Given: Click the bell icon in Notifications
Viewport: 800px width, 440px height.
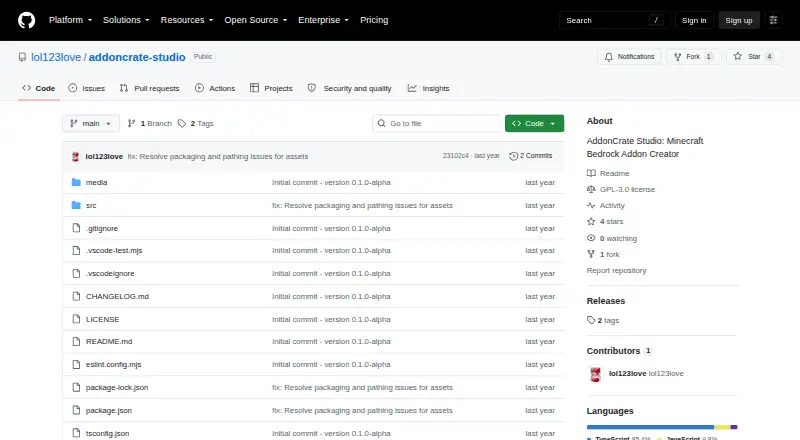Looking at the screenshot, I should 609,57.
